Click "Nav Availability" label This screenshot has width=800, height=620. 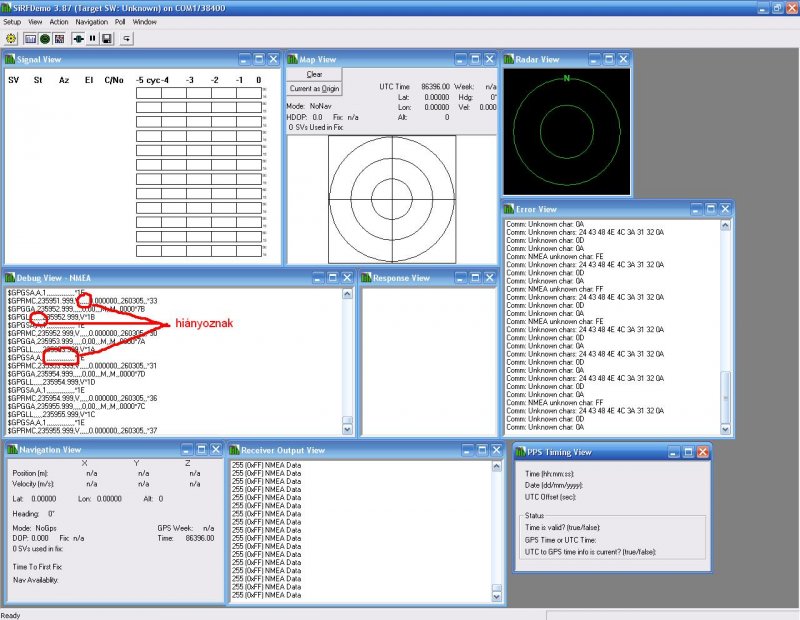tap(35, 580)
